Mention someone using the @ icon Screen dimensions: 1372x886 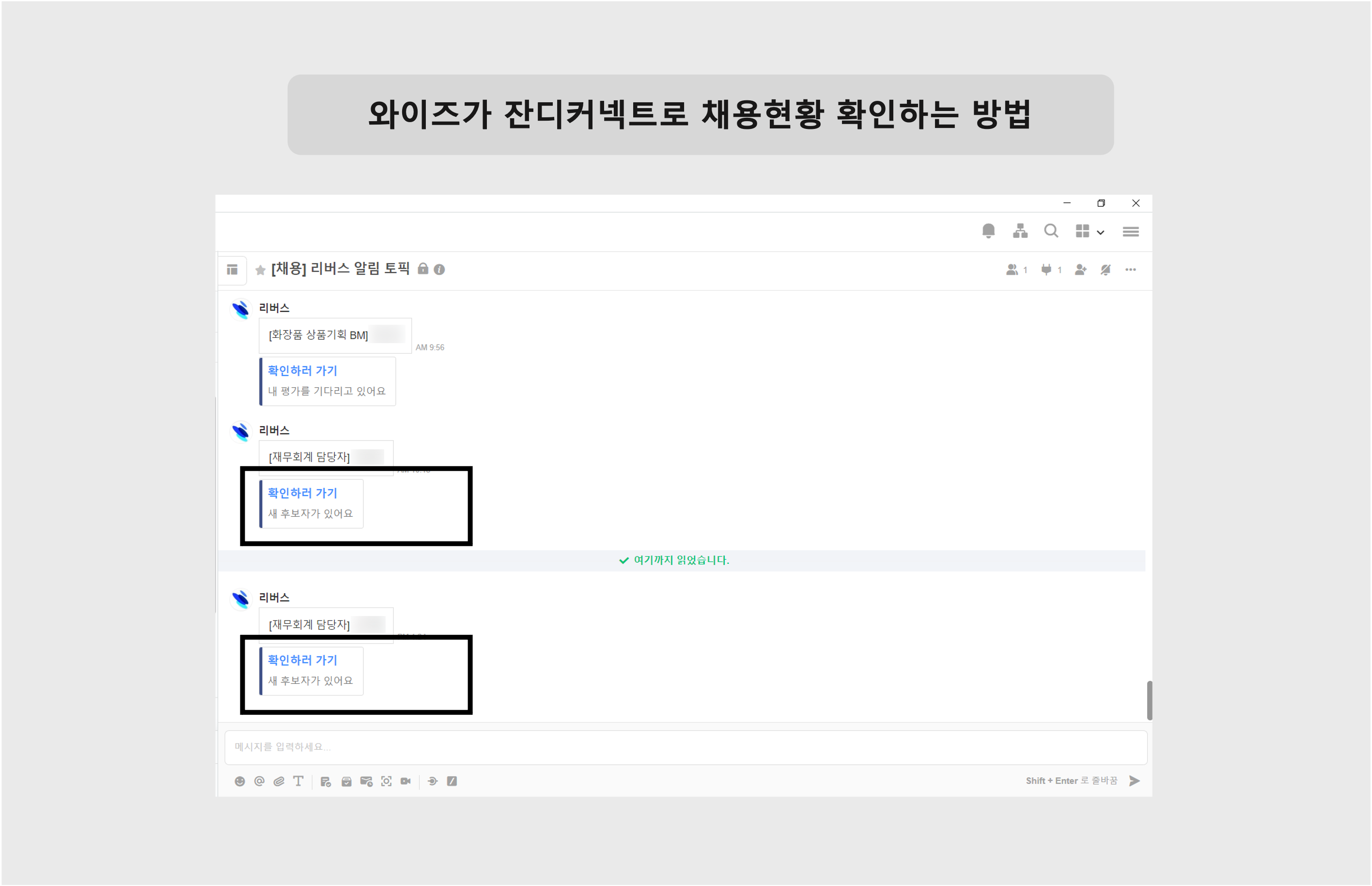coord(259,781)
